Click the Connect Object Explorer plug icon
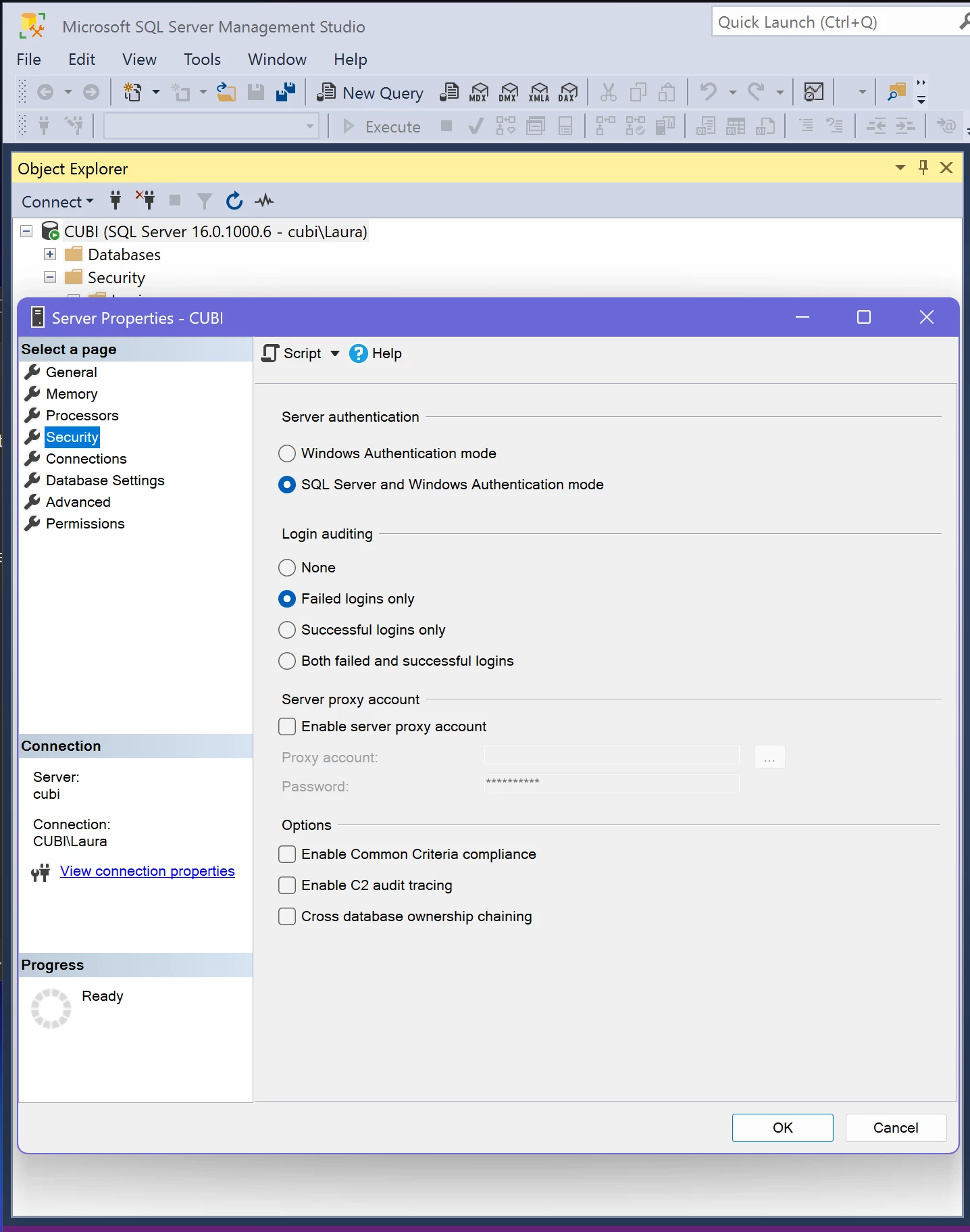Screen dimensions: 970x1232 pyautogui.click(x=116, y=201)
